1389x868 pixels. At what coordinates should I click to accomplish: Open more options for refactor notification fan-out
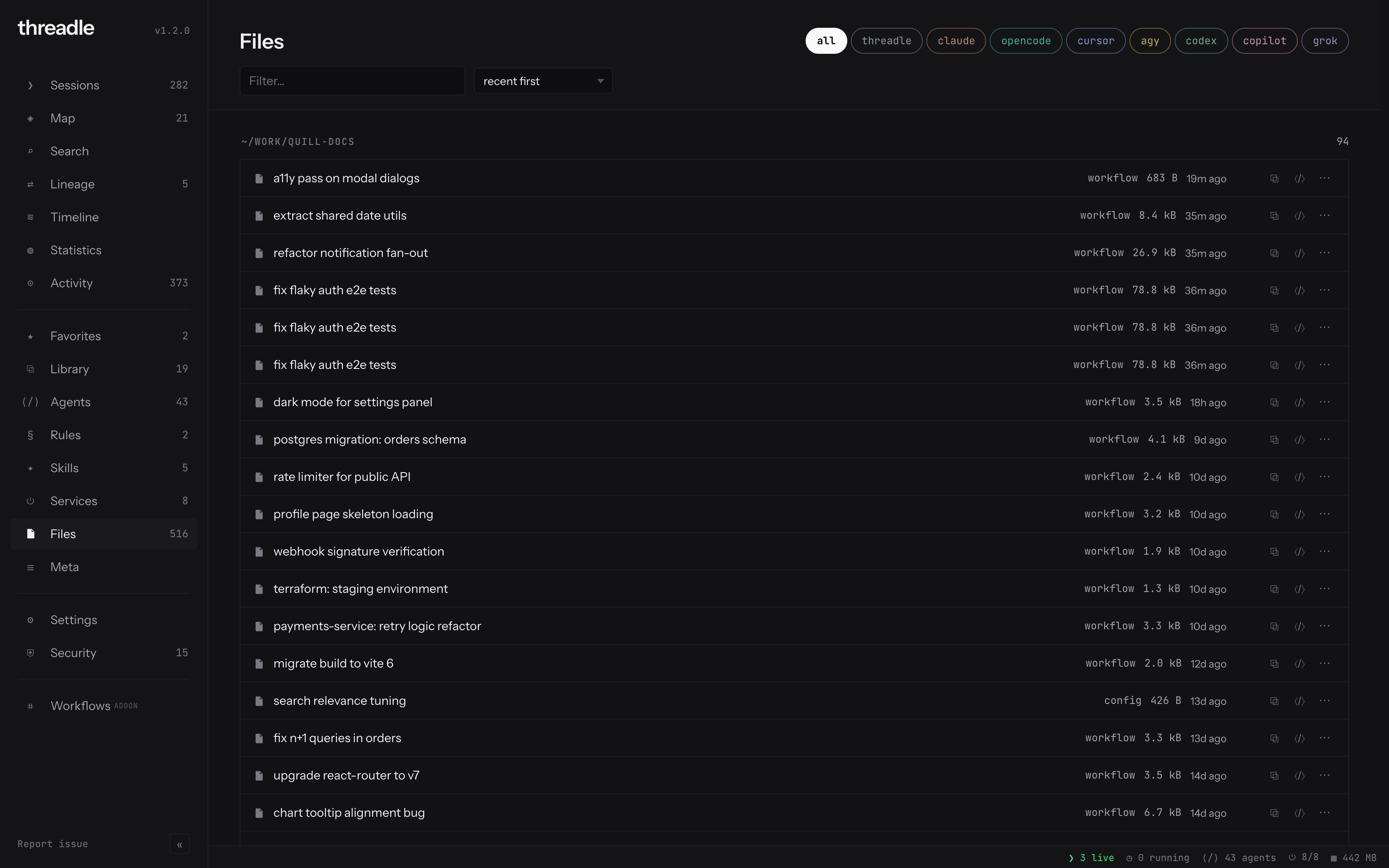1325,253
